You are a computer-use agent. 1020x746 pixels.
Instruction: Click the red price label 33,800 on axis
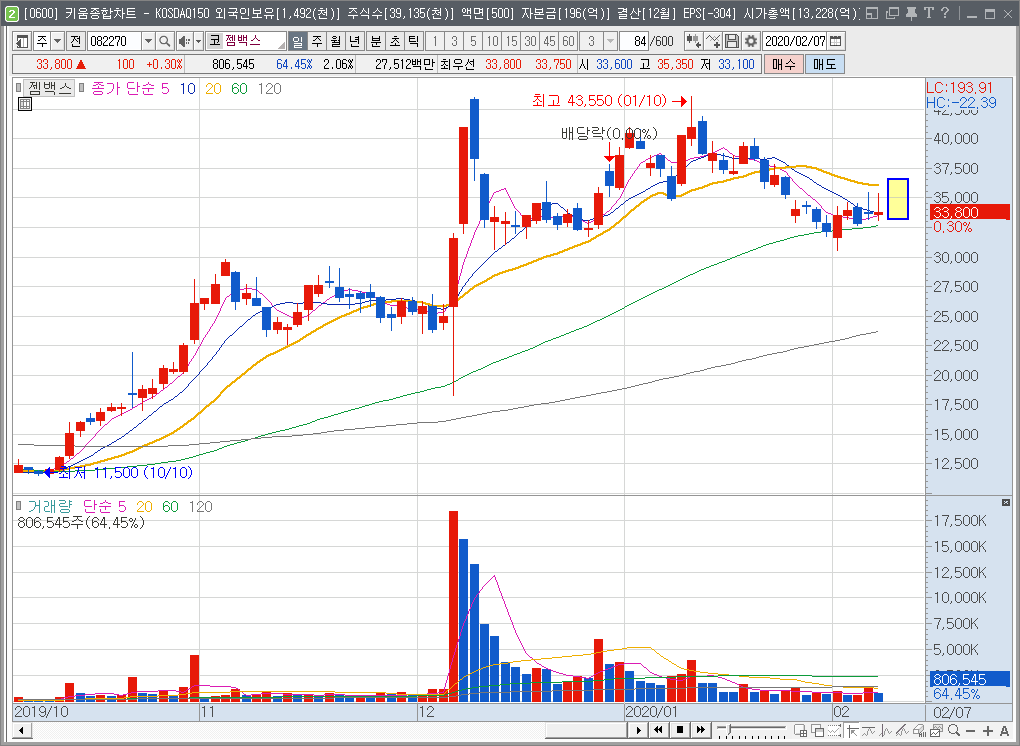tap(969, 212)
